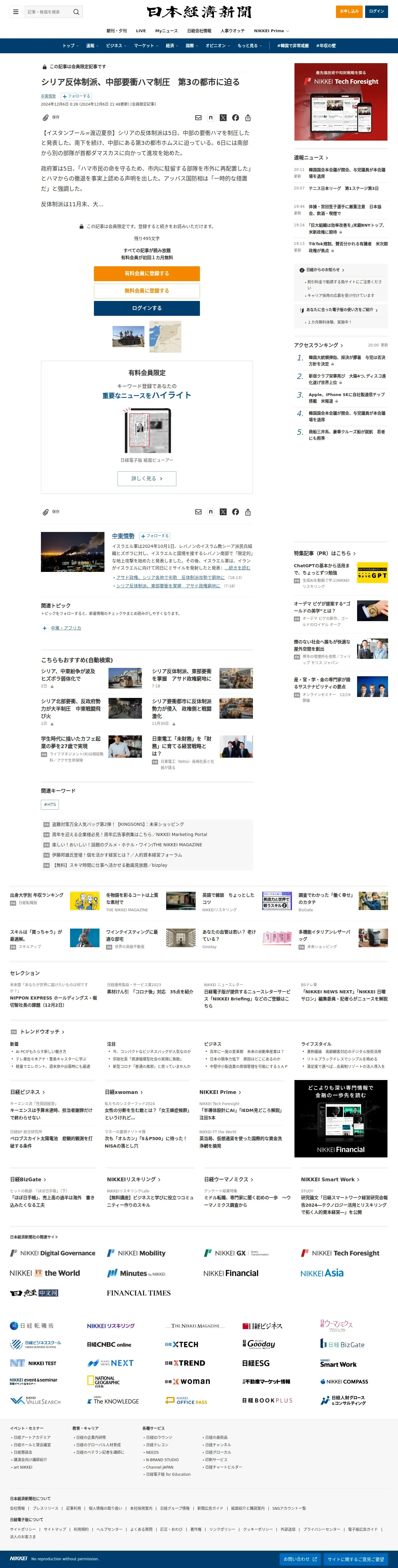Open #韓国で非常戒厳 hashtag link

293,46
